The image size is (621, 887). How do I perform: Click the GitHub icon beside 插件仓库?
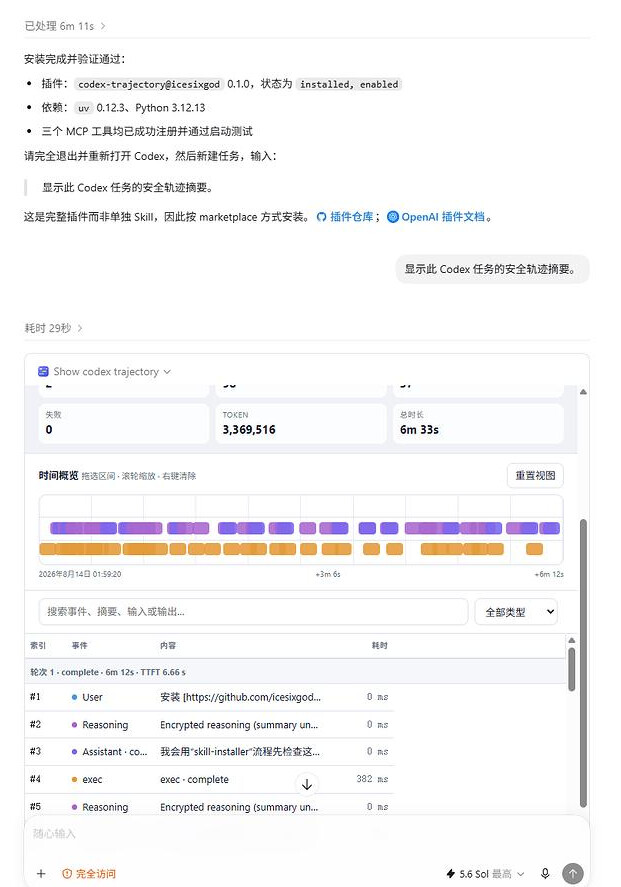pyautogui.click(x=321, y=217)
